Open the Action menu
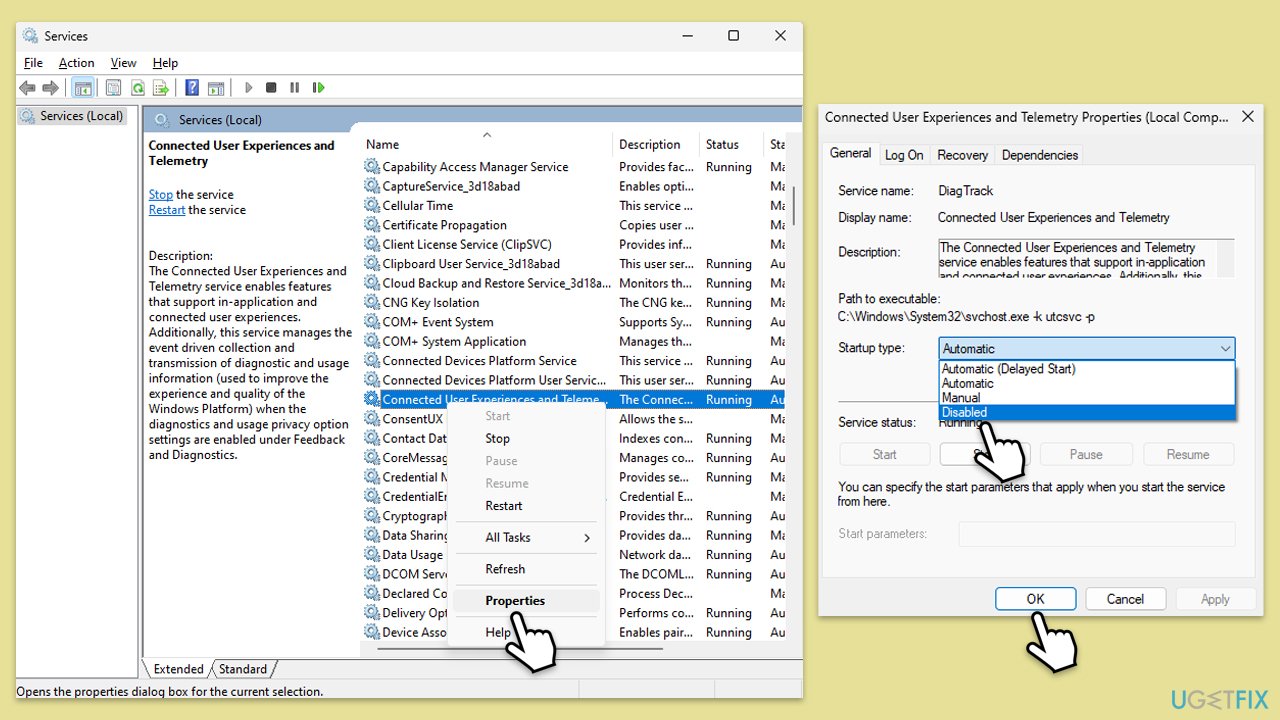The image size is (1280, 720). 76,63
